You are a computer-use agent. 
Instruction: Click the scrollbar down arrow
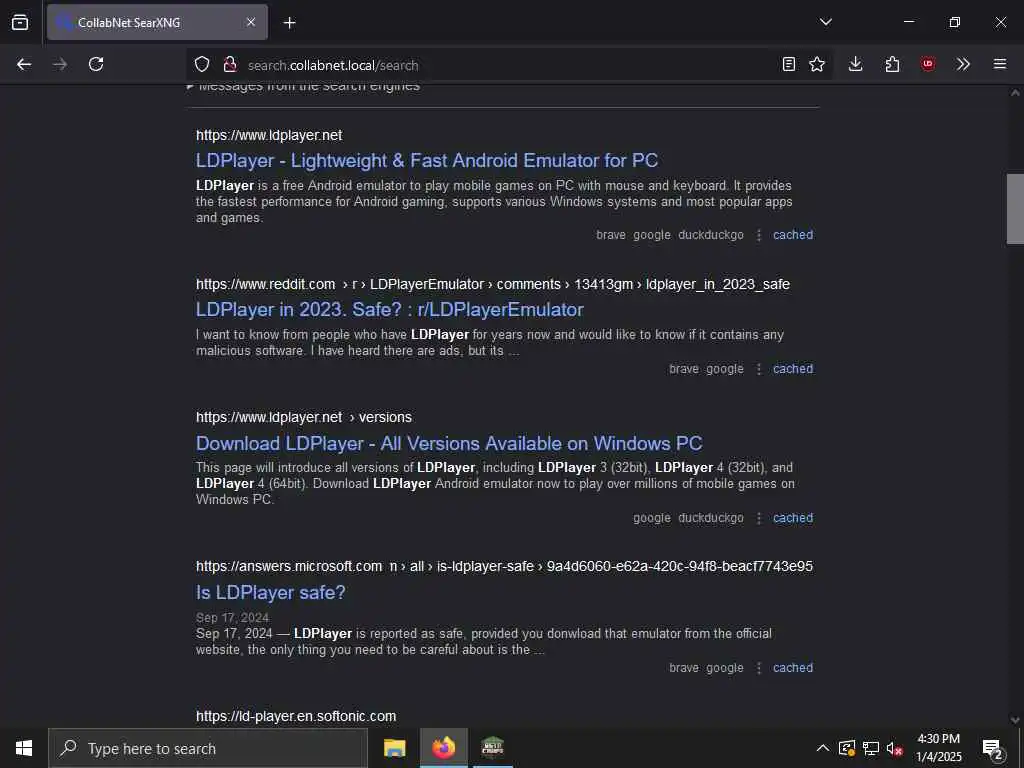pos(1015,720)
